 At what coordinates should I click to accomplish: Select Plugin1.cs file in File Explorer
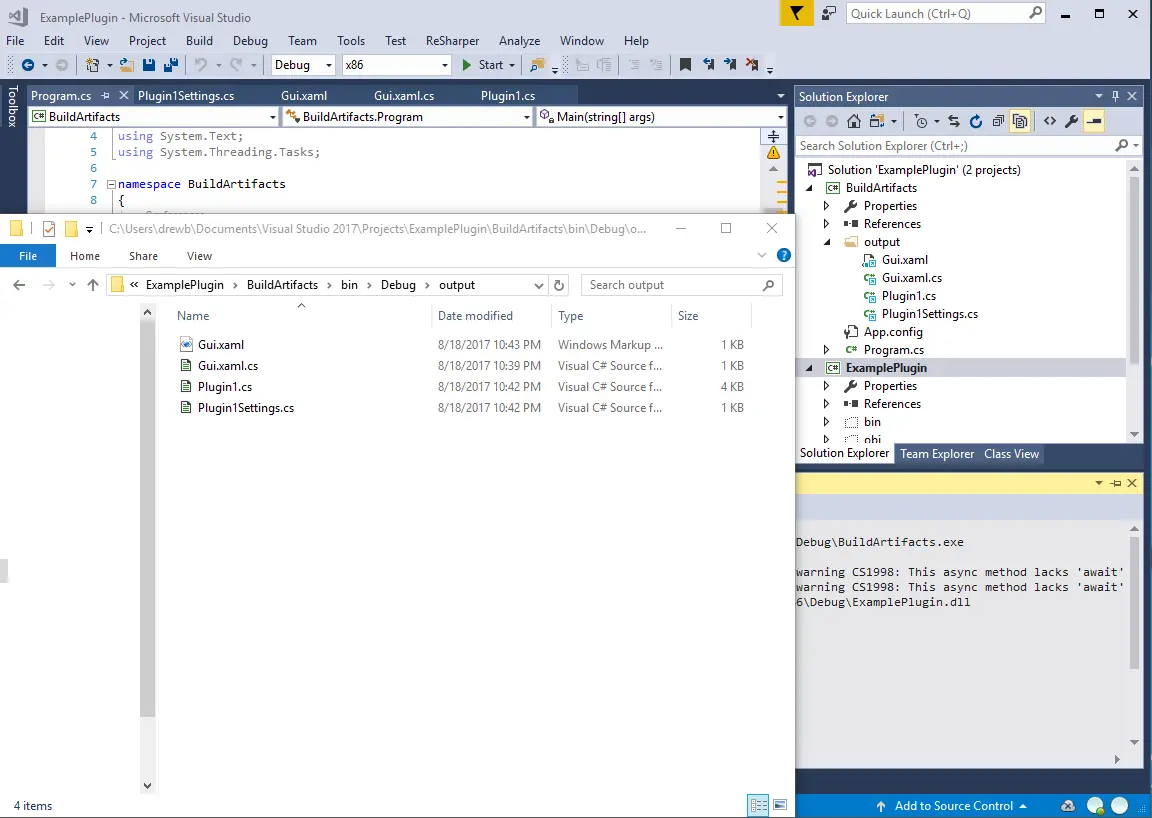click(225, 387)
